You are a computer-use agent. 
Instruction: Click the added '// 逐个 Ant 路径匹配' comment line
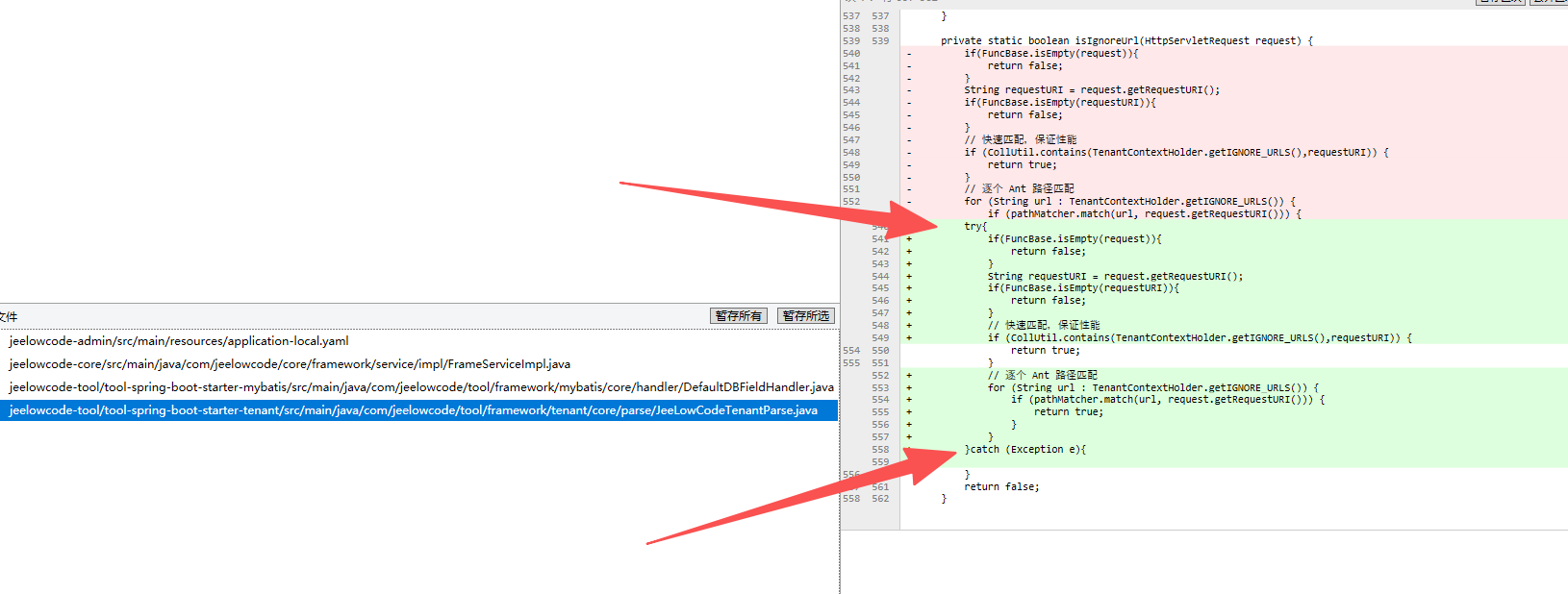click(x=1042, y=376)
